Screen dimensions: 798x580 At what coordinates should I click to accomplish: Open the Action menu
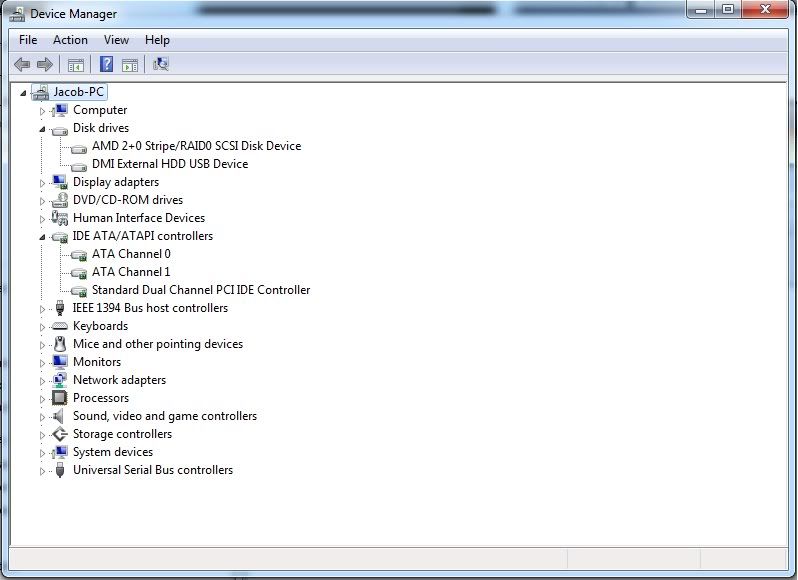coord(70,40)
